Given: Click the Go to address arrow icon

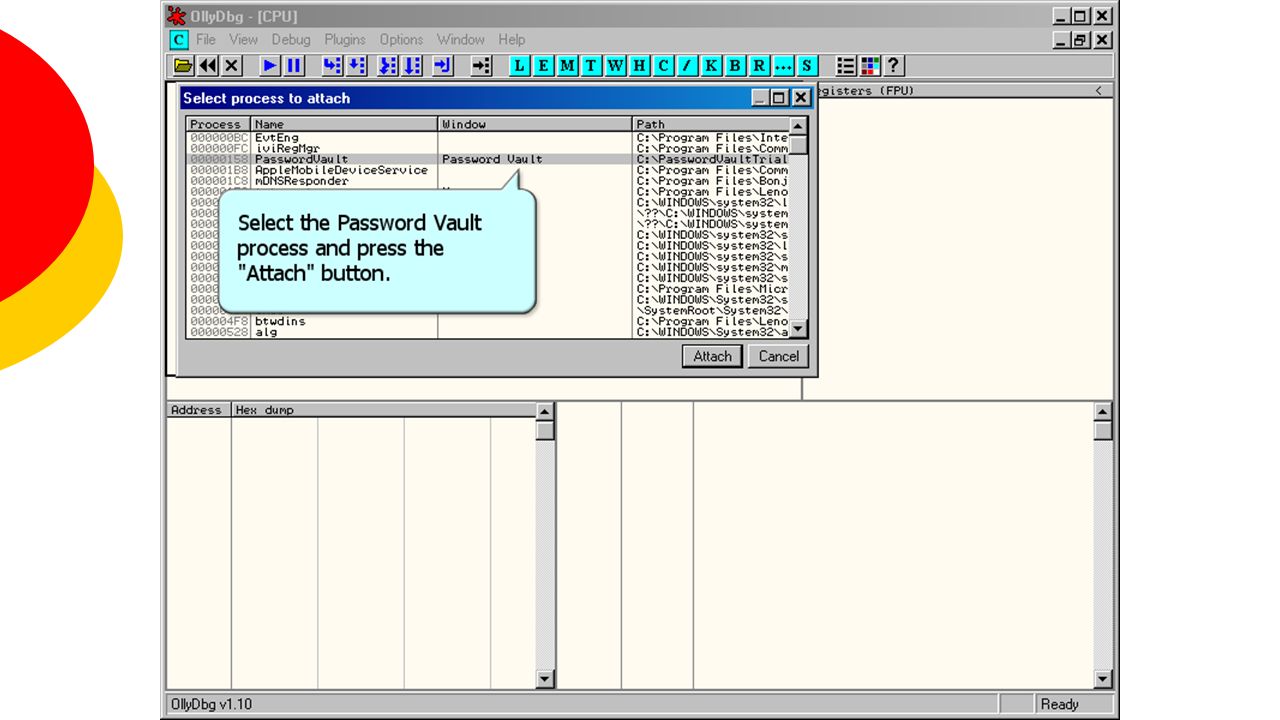Looking at the screenshot, I should coord(482,65).
